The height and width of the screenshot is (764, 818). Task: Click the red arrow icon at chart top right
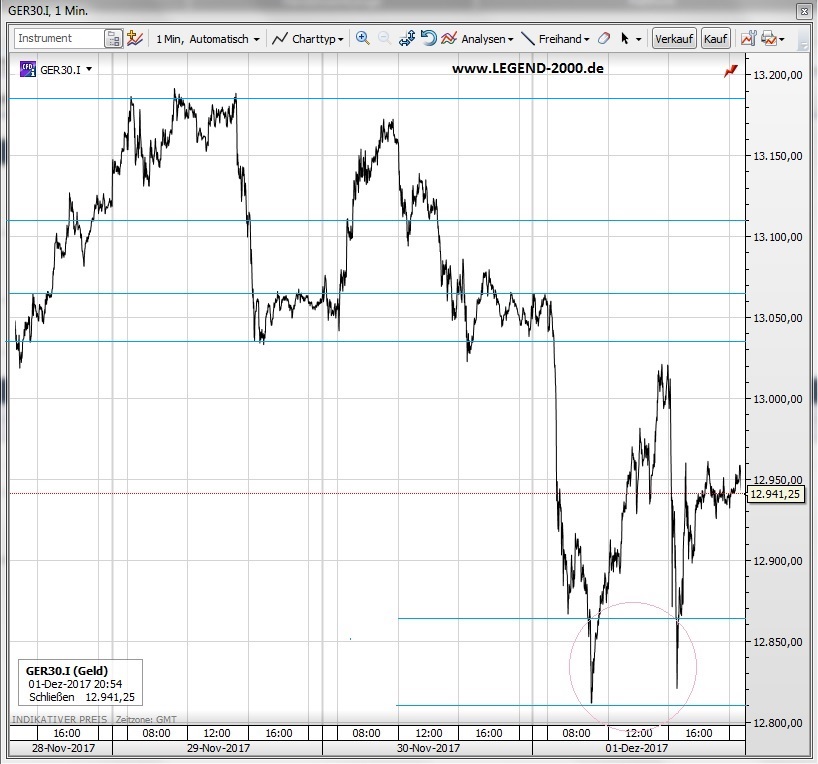731,71
